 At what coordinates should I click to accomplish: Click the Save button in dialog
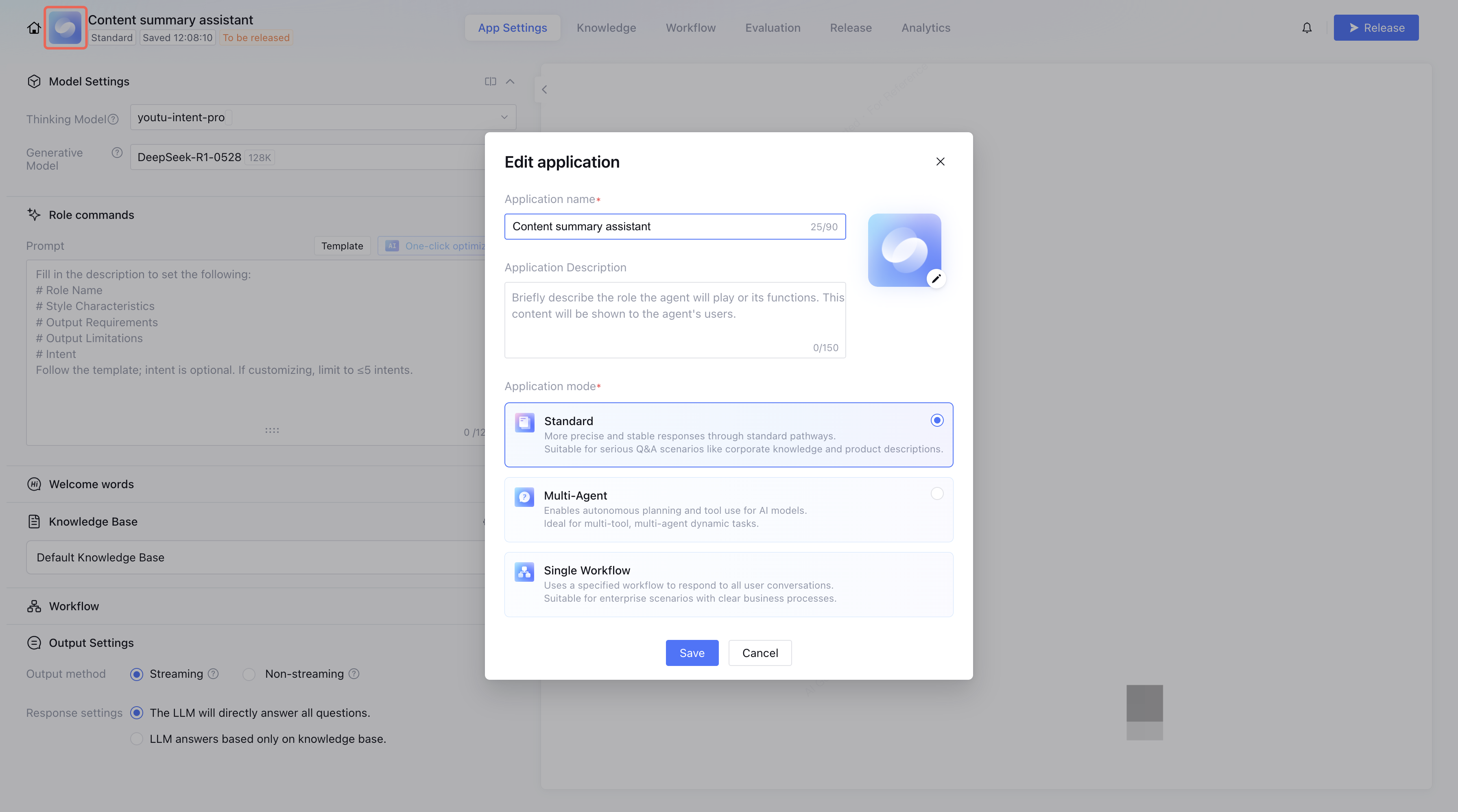point(692,653)
